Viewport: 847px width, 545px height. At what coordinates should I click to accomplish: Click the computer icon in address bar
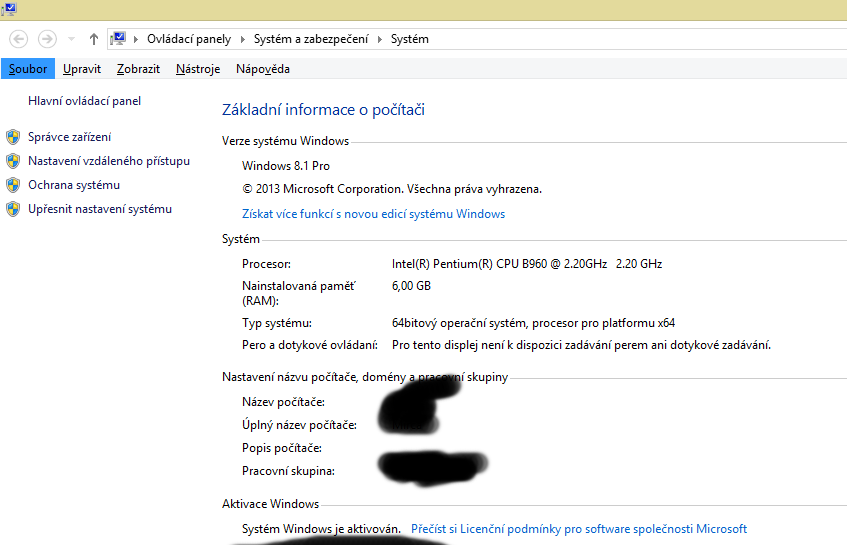(x=118, y=39)
